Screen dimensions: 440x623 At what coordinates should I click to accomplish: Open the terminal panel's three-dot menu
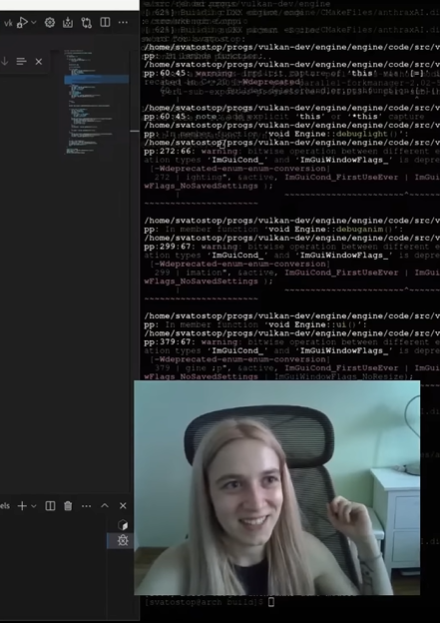tap(86, 506)
